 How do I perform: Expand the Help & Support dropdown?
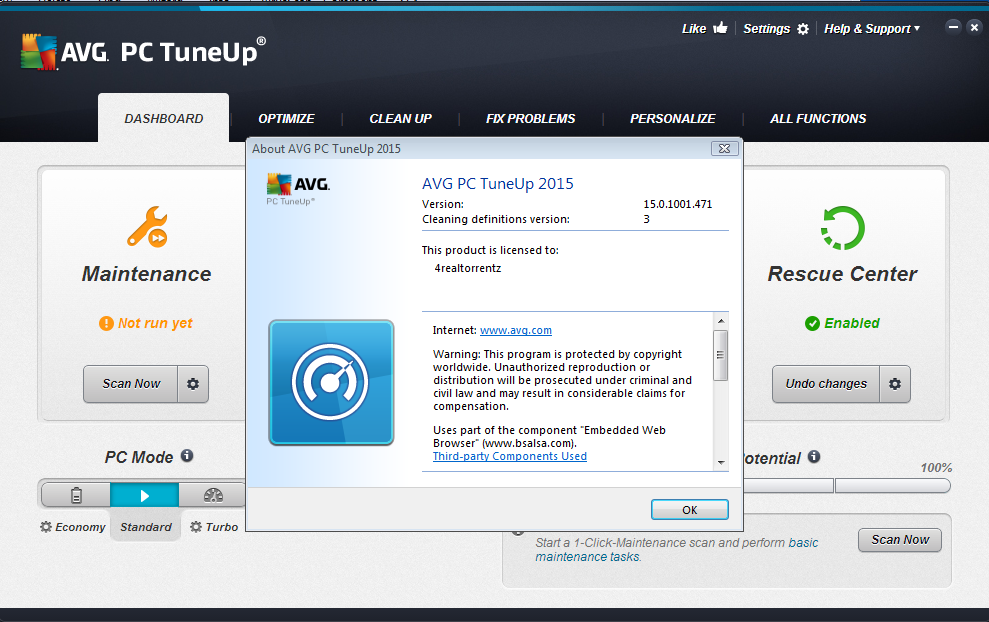click(x=872, y=29)
